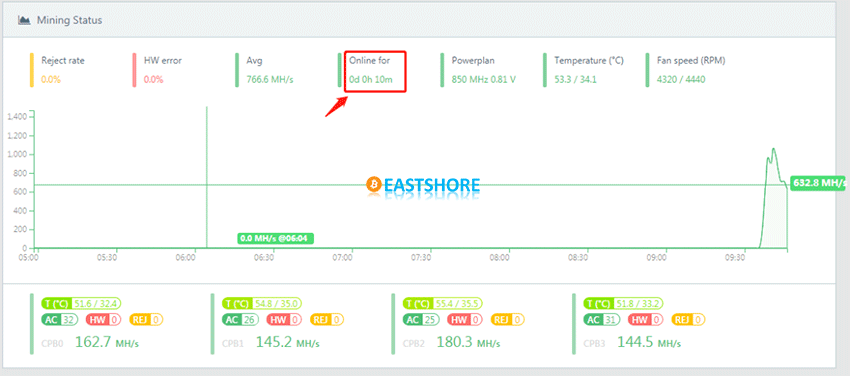Click the T (°C) 54.8 / 35.0 badge for CPB1
Viewport: 850px width, 376px height.
point(262,303)
